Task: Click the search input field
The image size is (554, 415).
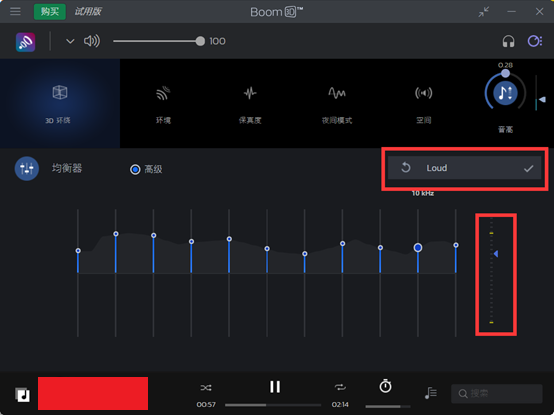Action: (x=496, y=393)
